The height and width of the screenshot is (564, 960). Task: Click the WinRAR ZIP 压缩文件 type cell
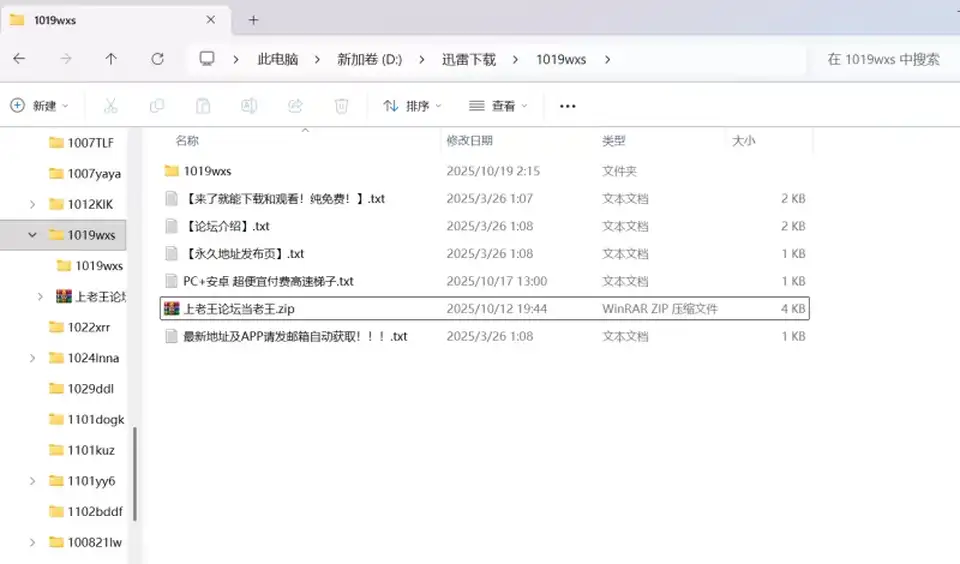(x=659, y=309)
